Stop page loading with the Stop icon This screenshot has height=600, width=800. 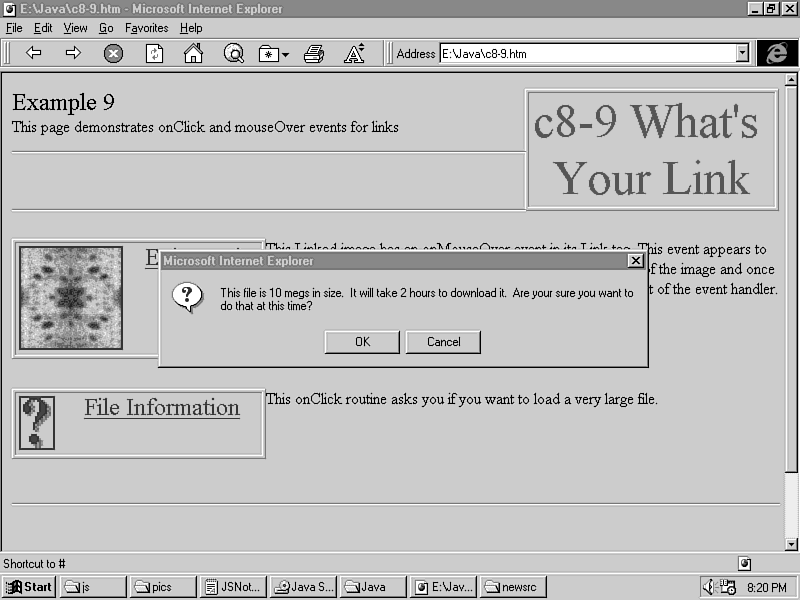click(x=113, y=54)
